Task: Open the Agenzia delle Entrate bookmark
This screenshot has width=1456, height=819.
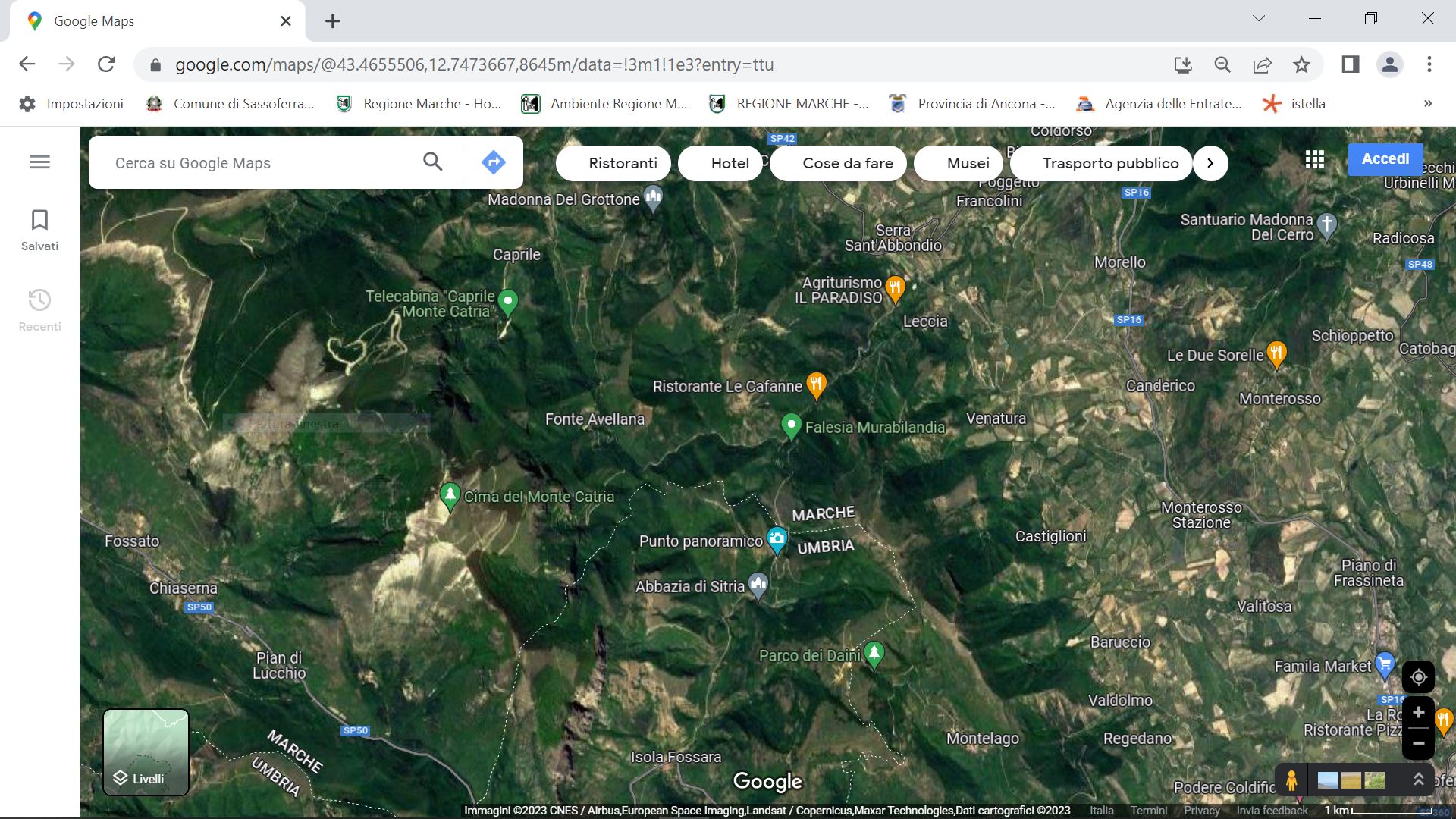Action: [1160, 104]
